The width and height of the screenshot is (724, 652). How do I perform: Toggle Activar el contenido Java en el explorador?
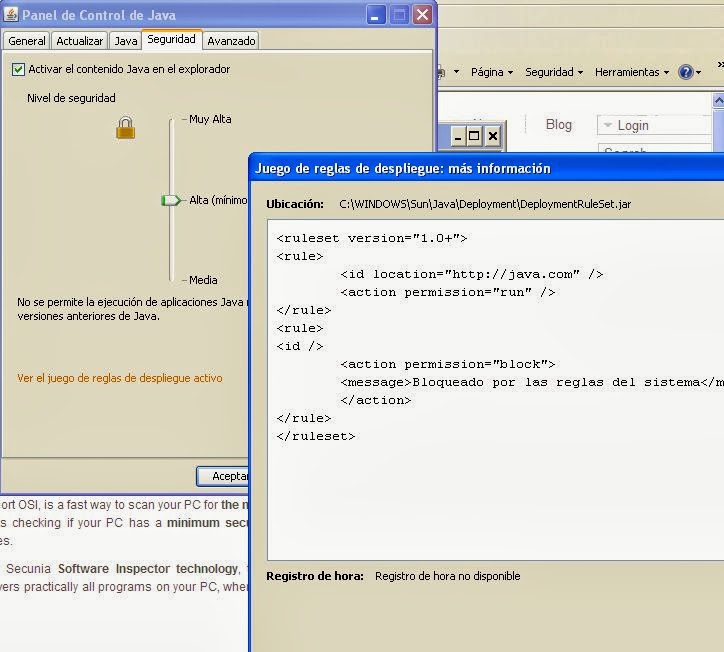click(18, 69)
